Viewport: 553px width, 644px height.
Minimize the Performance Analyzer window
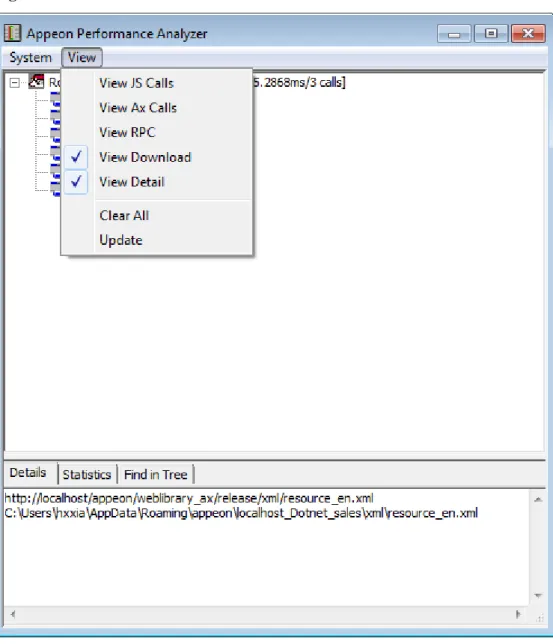point(454,34)
